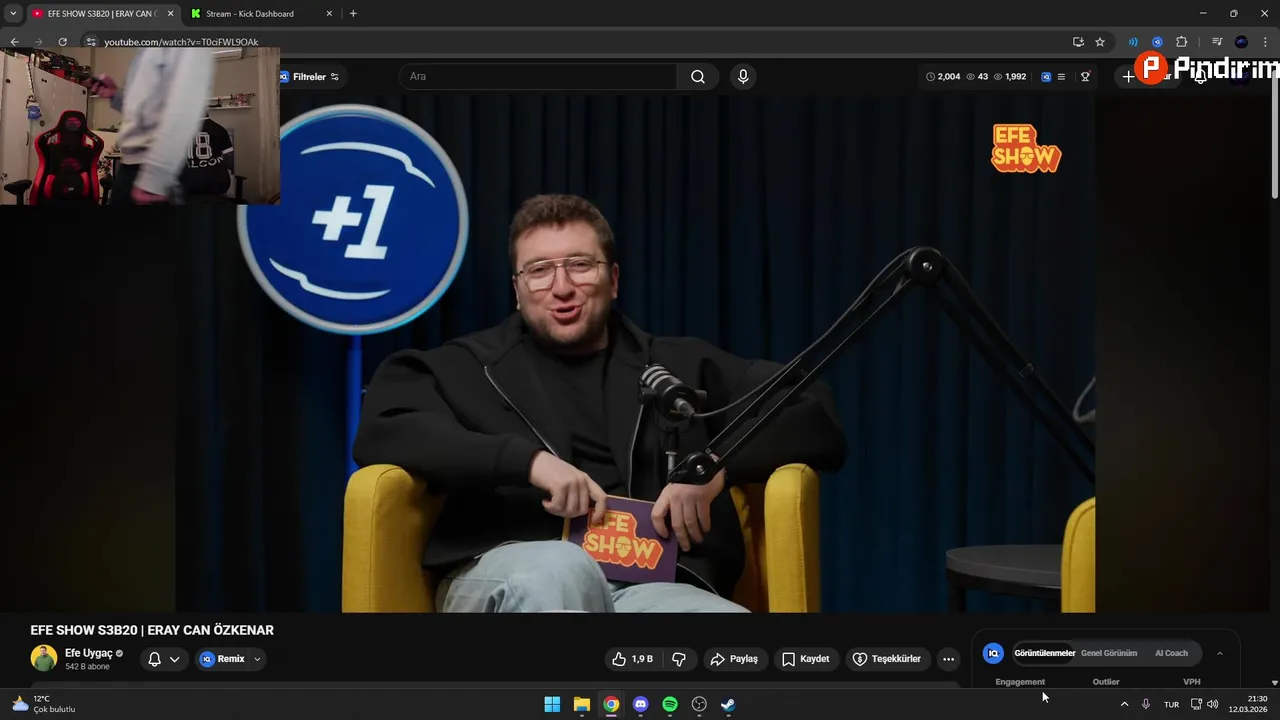Play or pause the Efe Show video
The width and height of the screenshot is (1280, 720).
[635, 353]
